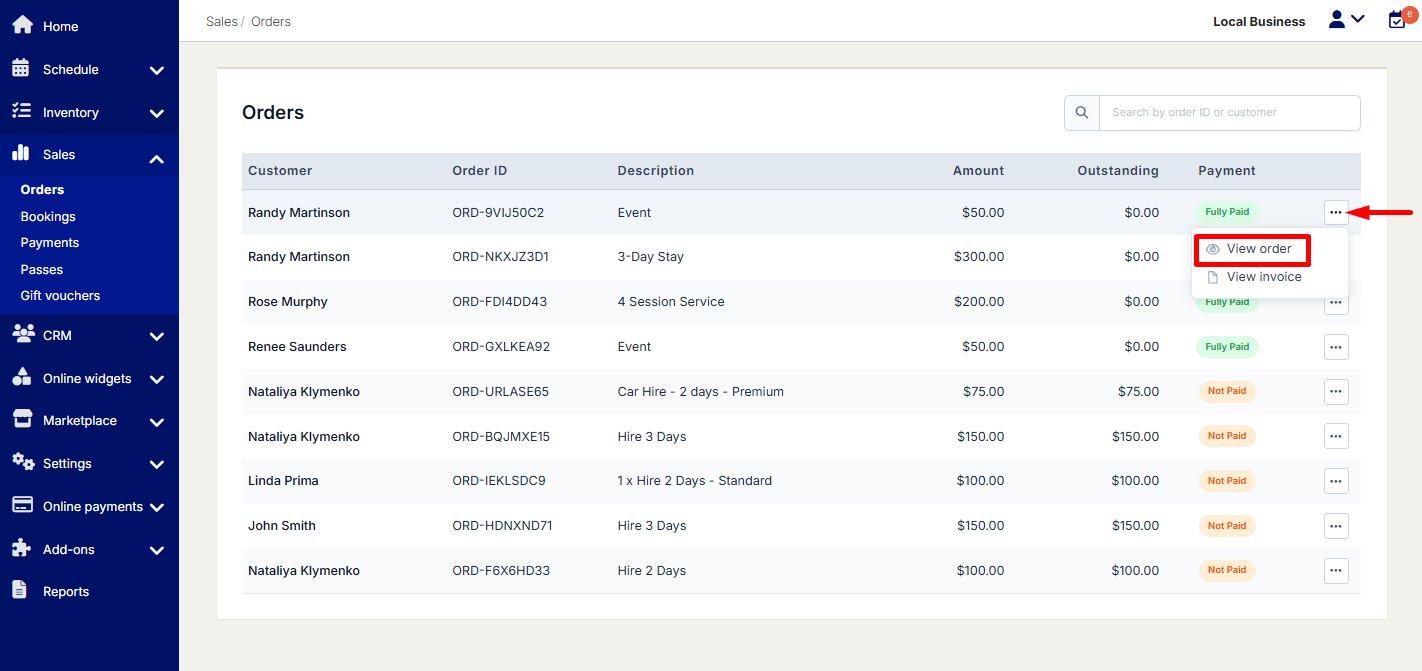The height and width of the screenshot is (671, 1422).
Task: Open actions menu for John Smith order
Action: point(1336,526)
